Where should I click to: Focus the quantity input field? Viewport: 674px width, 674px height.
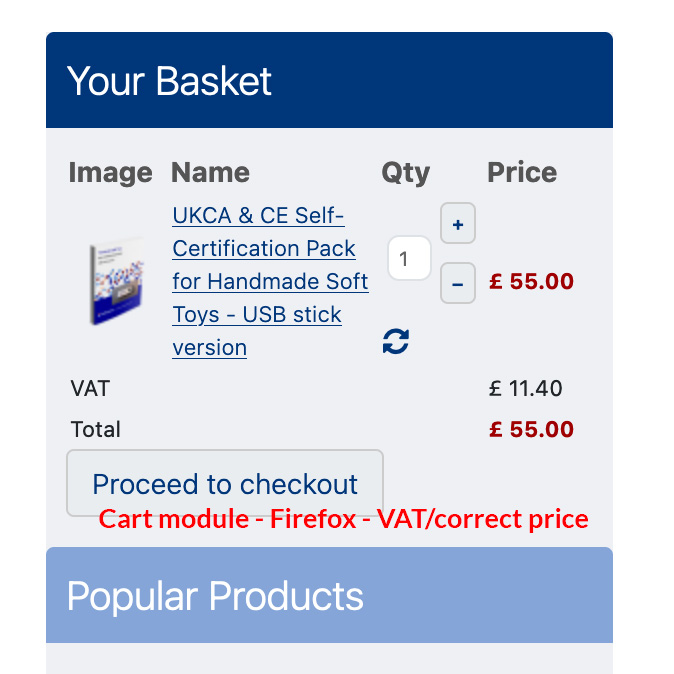point(408,259)
